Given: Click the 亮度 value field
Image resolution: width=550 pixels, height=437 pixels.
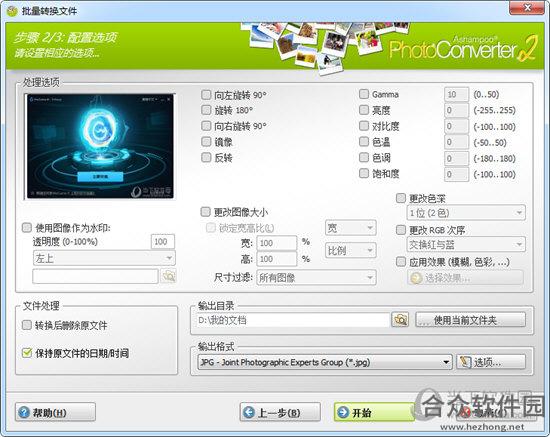Looking at the screenshot, I should pos(456,110).
